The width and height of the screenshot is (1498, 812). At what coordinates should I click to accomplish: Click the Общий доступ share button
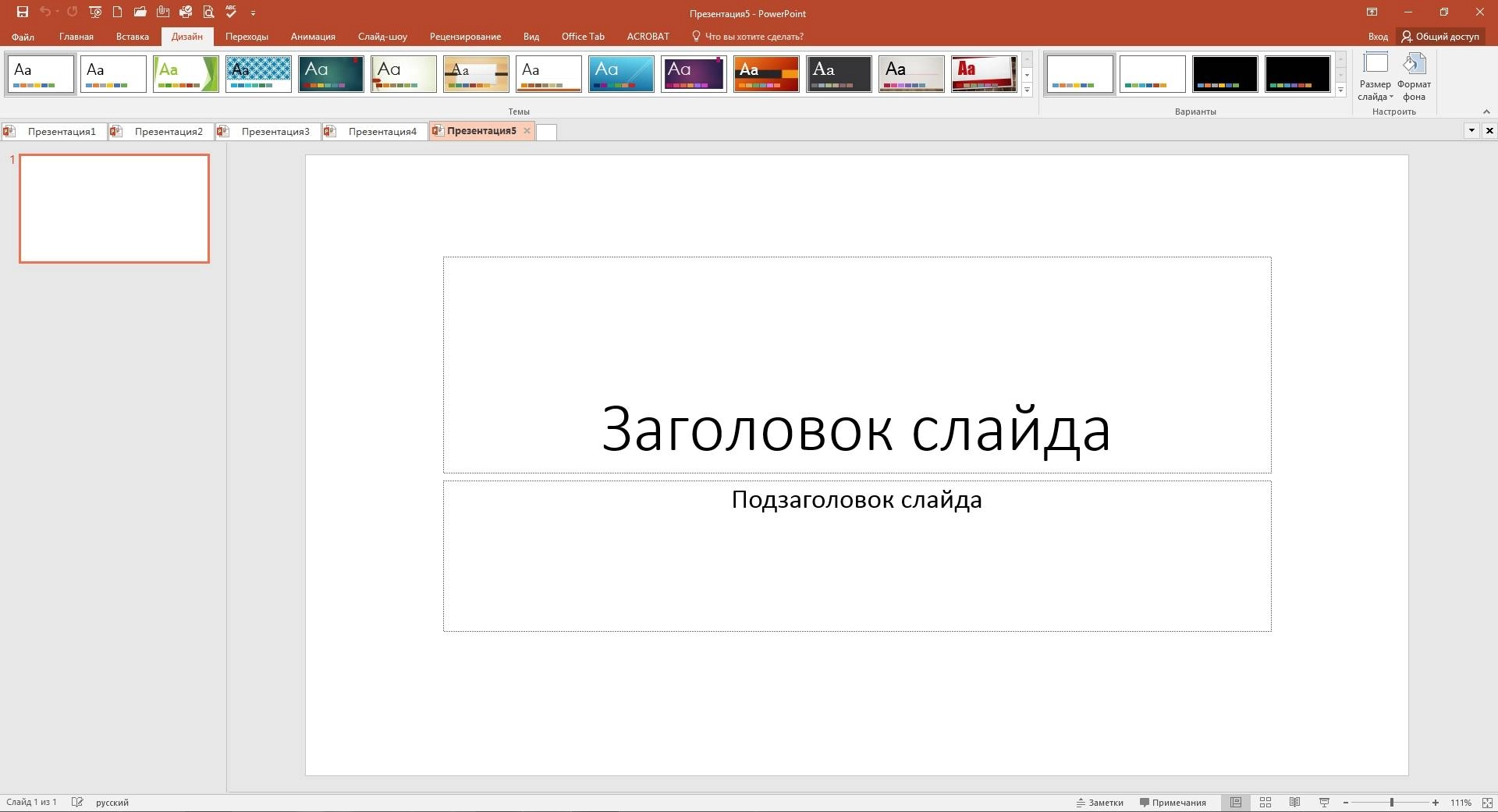pos(1440,37)
